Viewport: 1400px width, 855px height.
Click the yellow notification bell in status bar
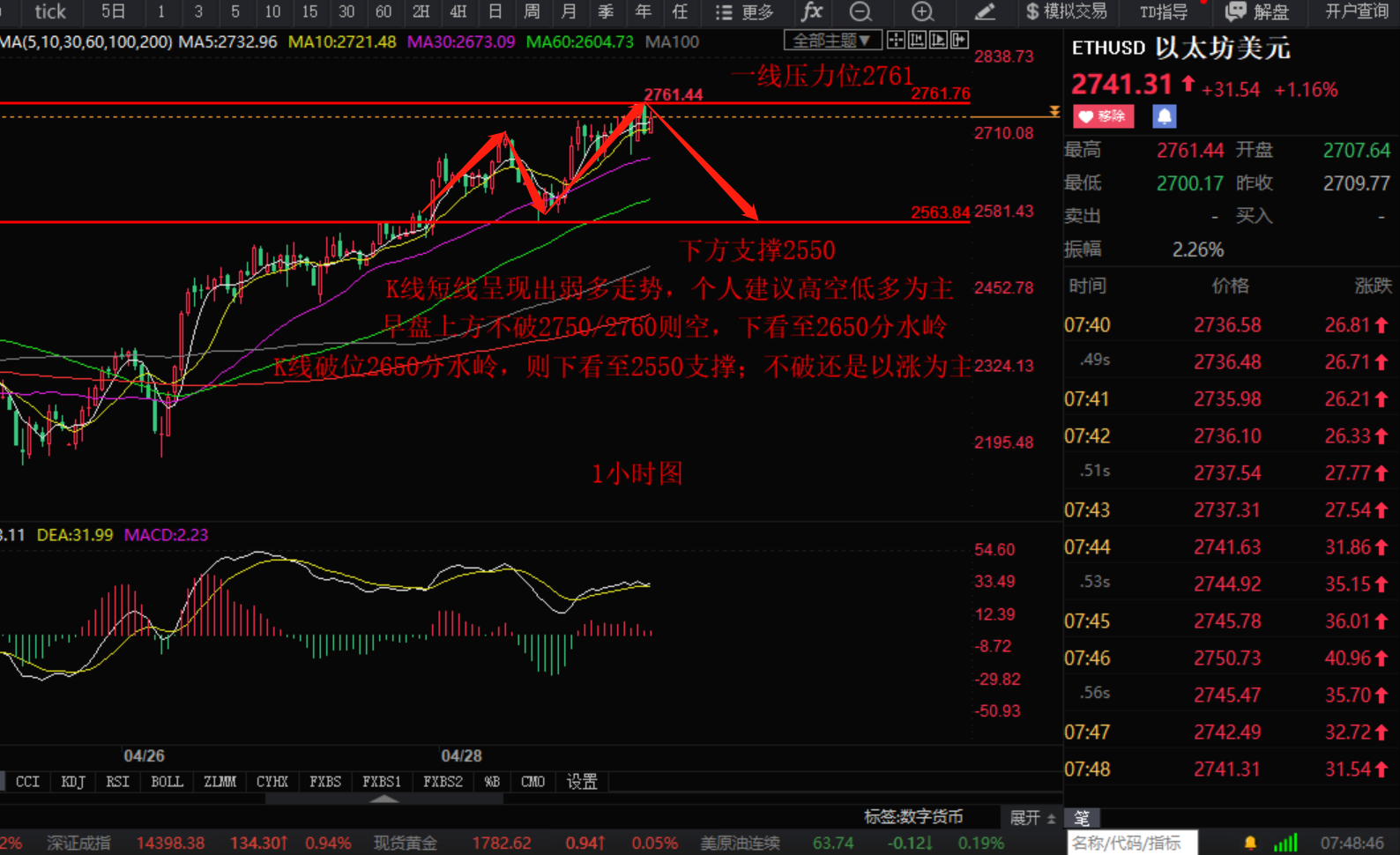click(x=1249, y=843)
